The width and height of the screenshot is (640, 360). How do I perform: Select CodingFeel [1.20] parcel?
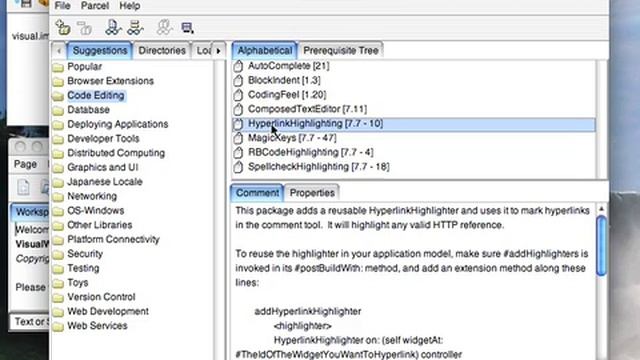pos(287,95)
